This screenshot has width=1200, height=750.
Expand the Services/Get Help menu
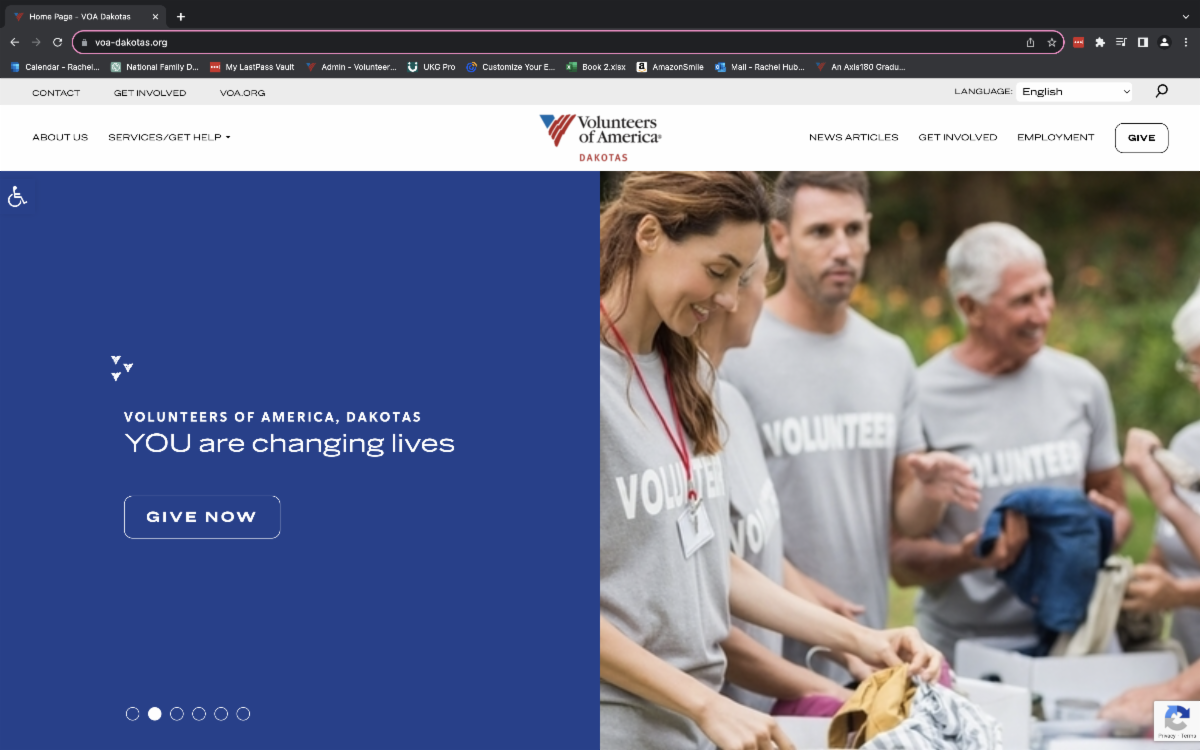click(x=169, y=137)
